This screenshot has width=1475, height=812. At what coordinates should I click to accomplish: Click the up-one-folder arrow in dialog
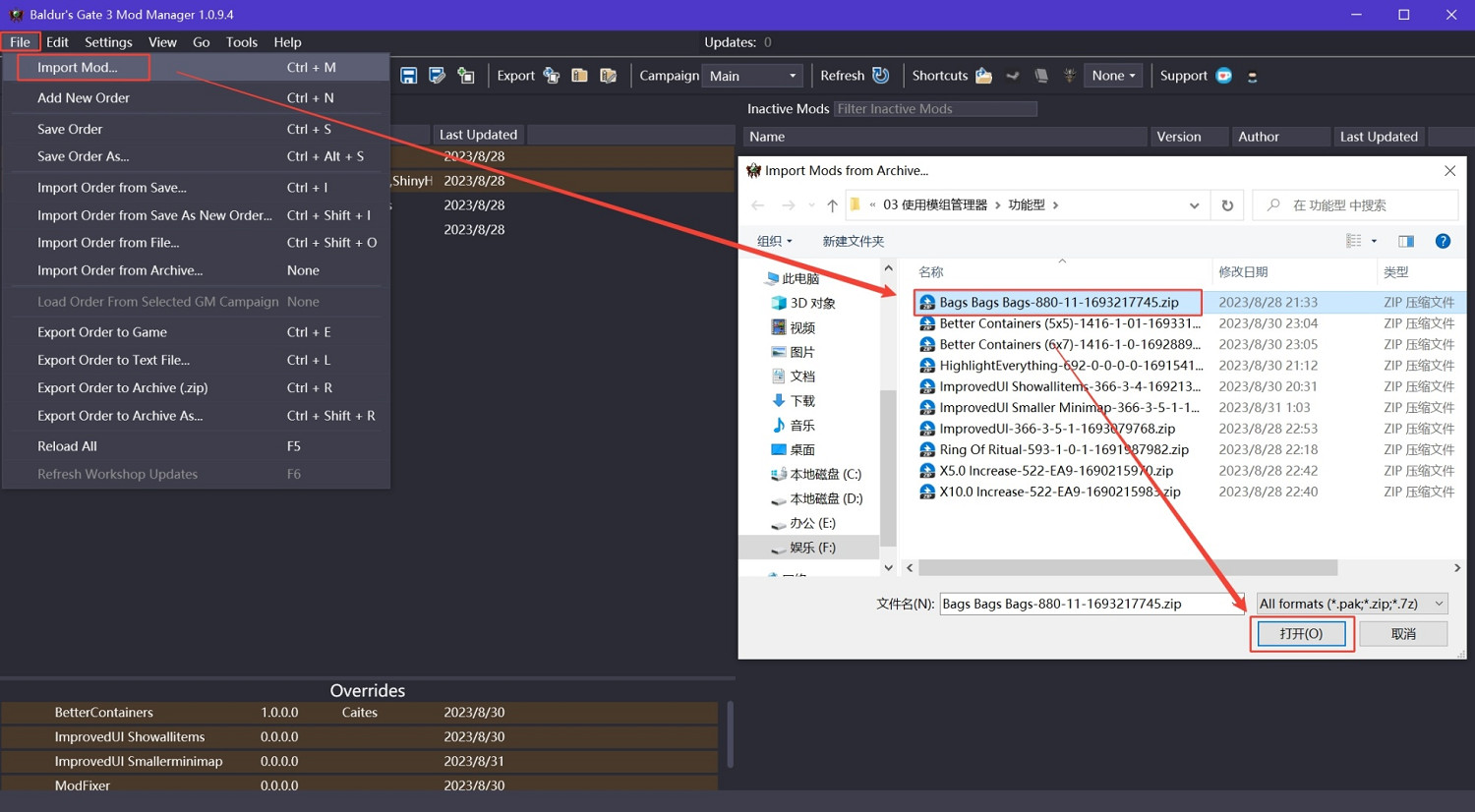click(x=832, y=205)
